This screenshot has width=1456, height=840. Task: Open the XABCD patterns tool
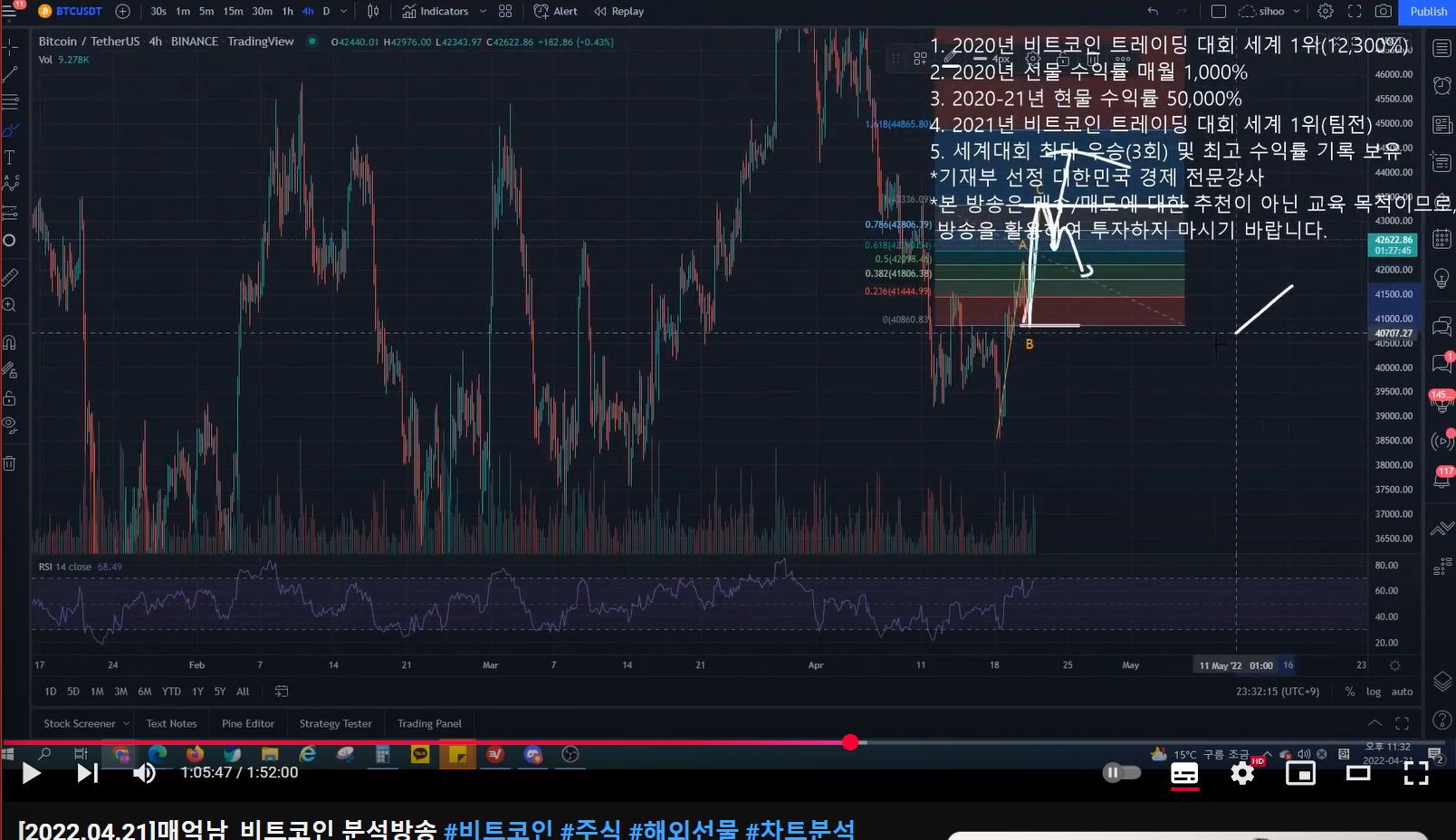10,185
